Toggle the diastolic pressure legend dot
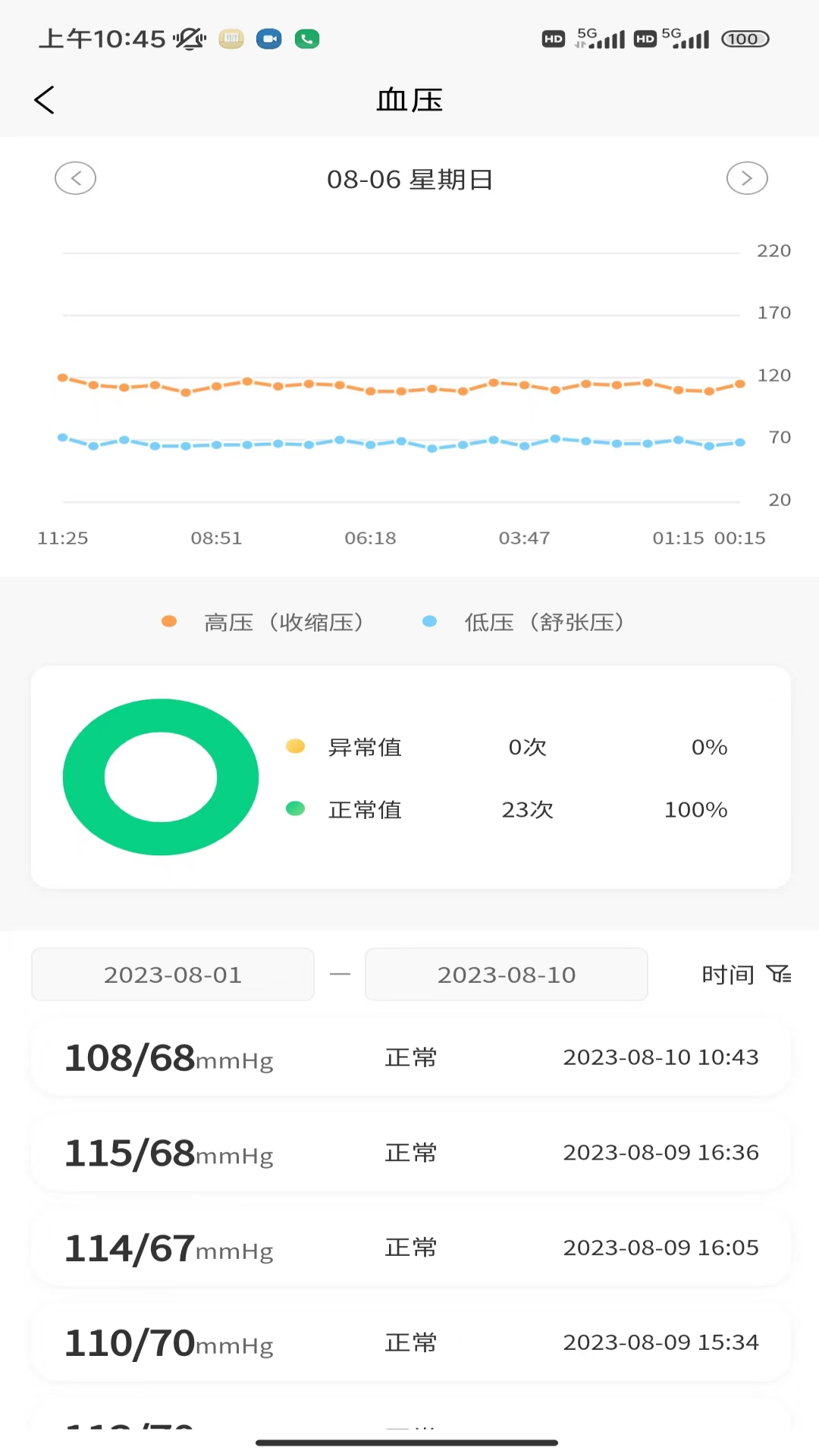This screenshot has height=1456, width=819. coord(429,622)
